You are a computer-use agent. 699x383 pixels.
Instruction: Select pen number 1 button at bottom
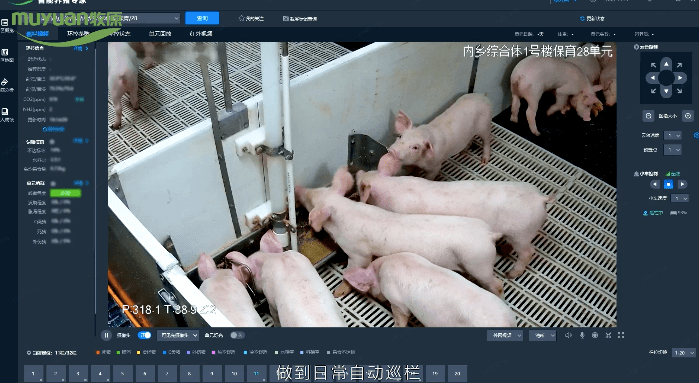click(x=33, y=374)
